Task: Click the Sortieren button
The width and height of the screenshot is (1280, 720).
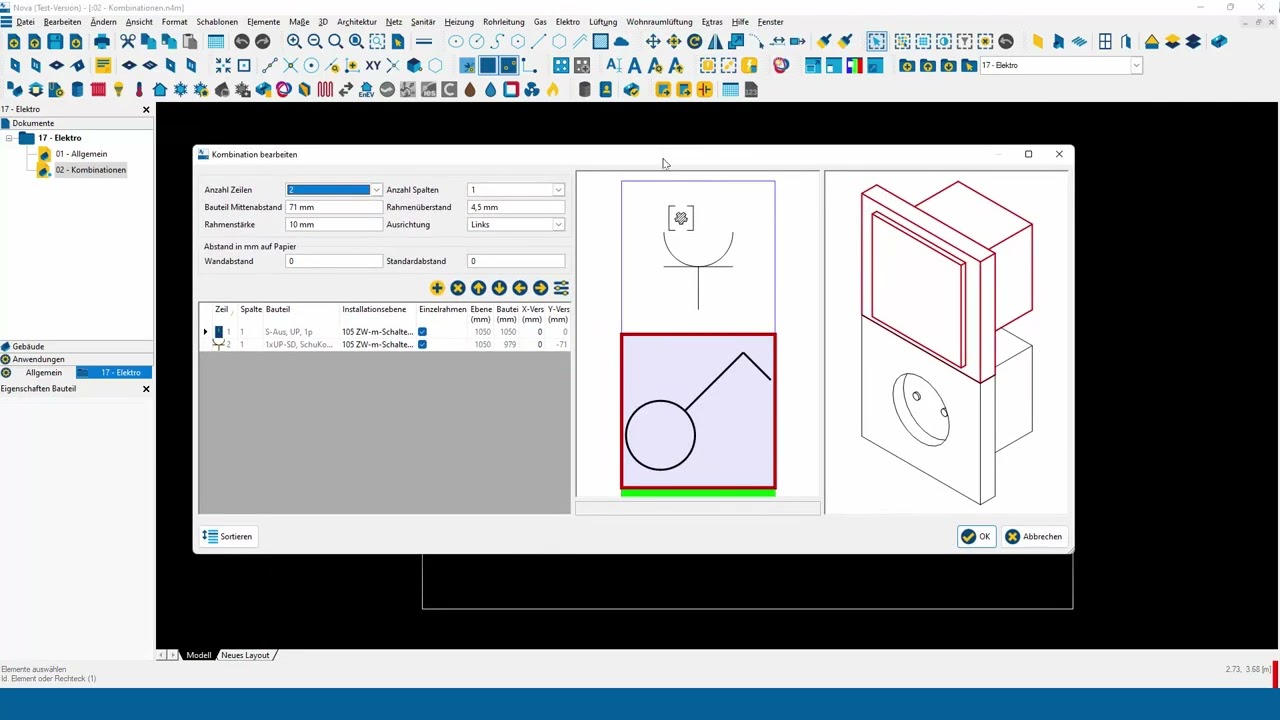Action: tap(228, 537)
